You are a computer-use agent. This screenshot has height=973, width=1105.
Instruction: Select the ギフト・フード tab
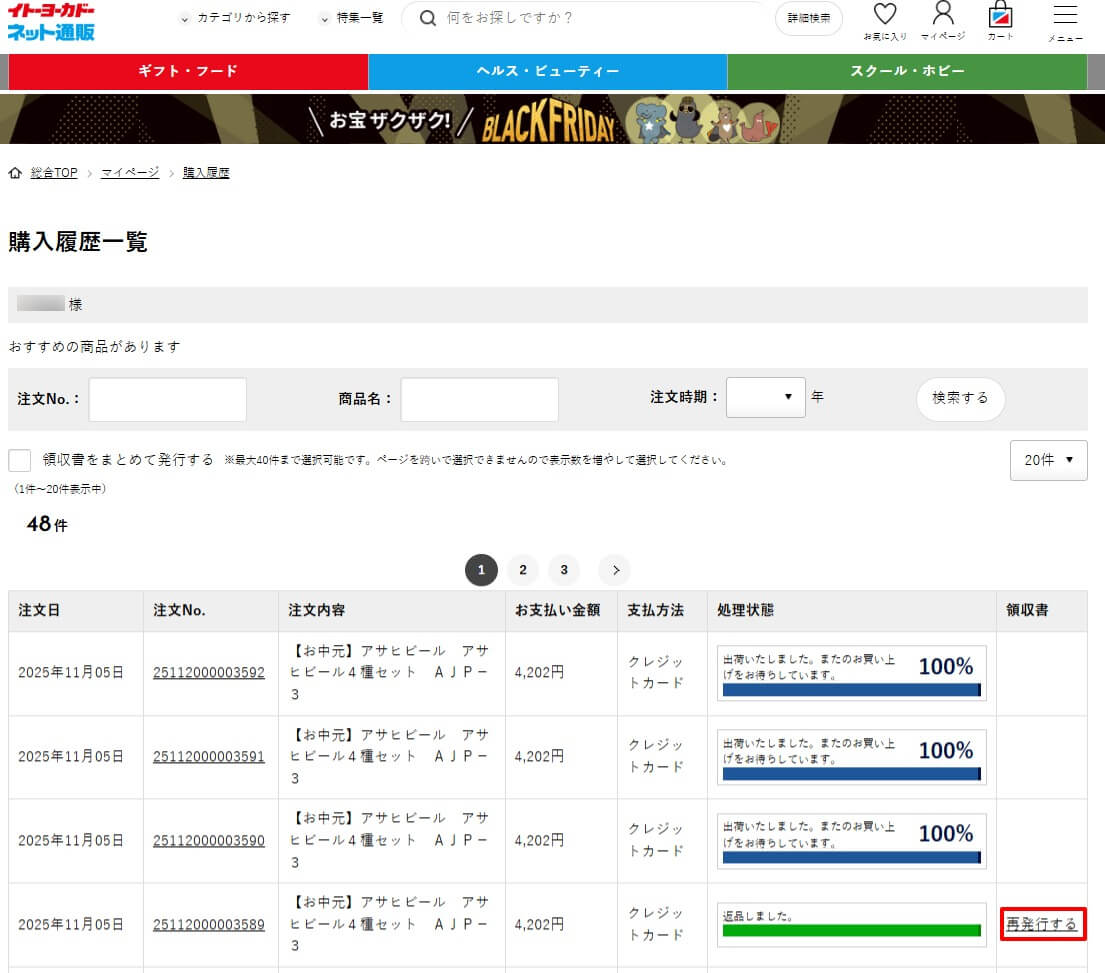(188, 72)
